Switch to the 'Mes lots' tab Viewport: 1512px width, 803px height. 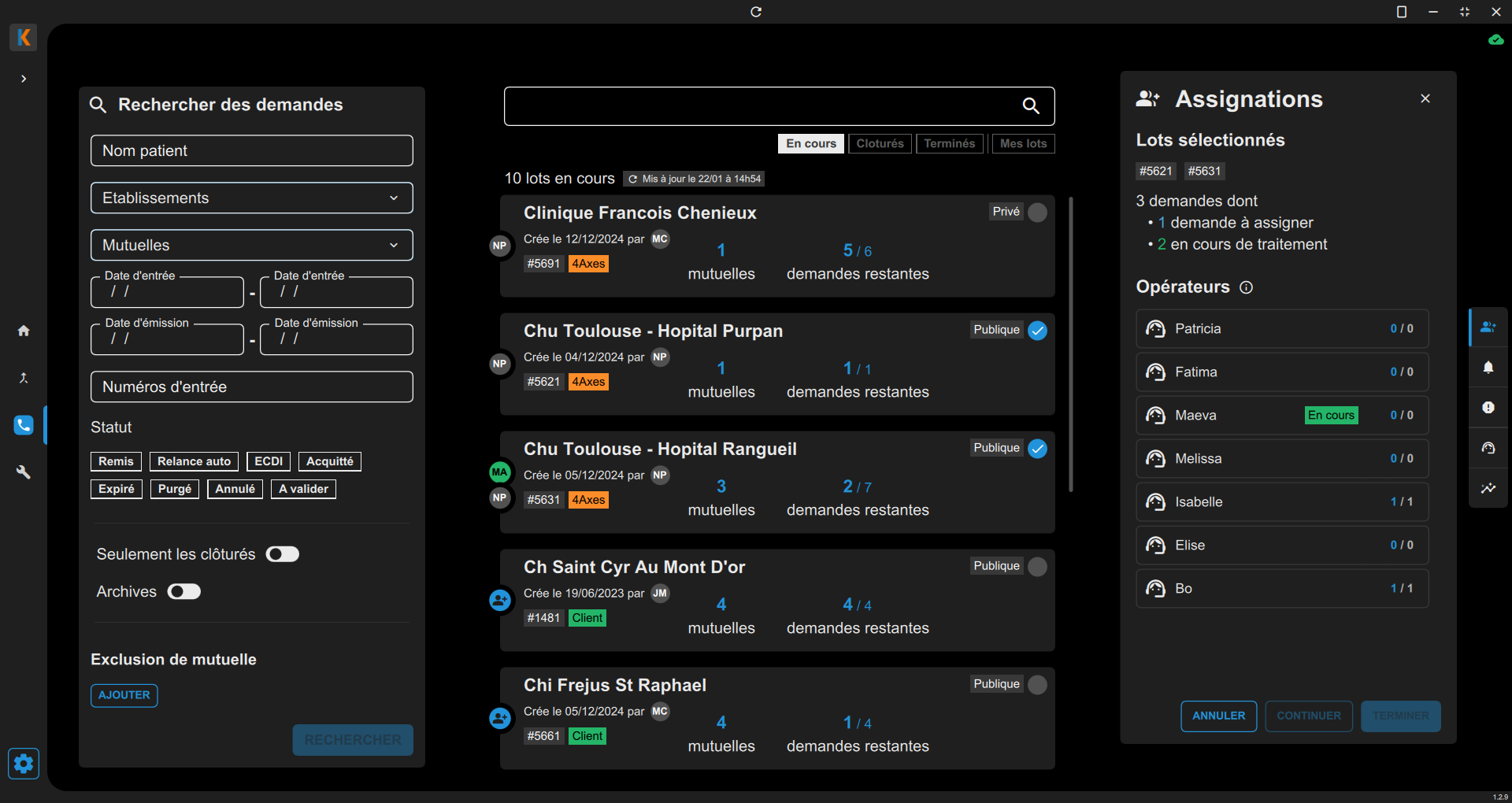[1024, 143]
